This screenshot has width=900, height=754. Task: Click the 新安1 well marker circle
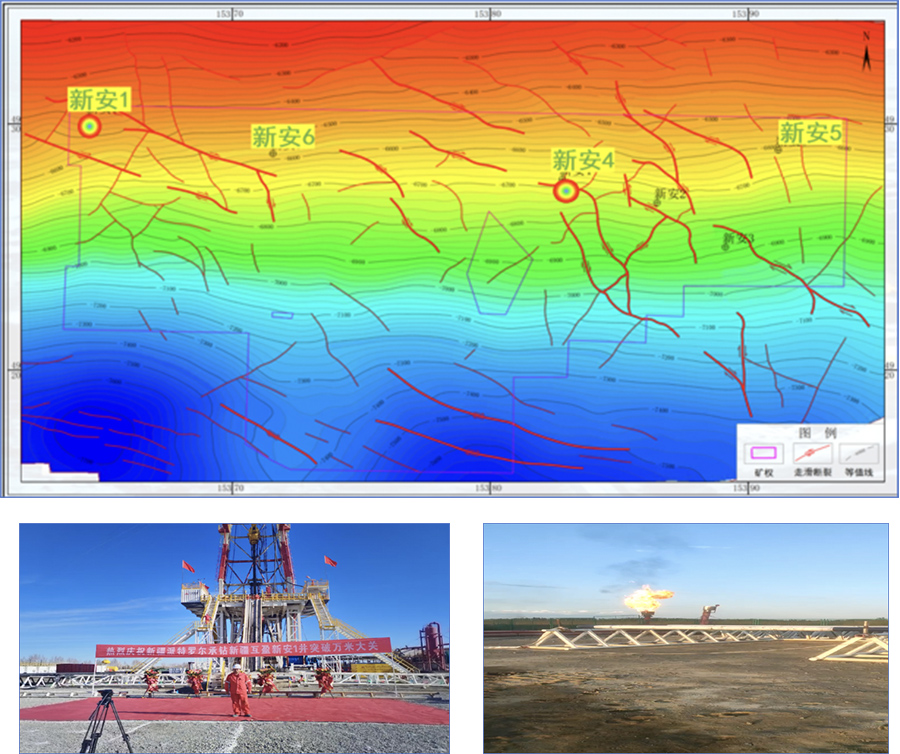pos(89,126)
